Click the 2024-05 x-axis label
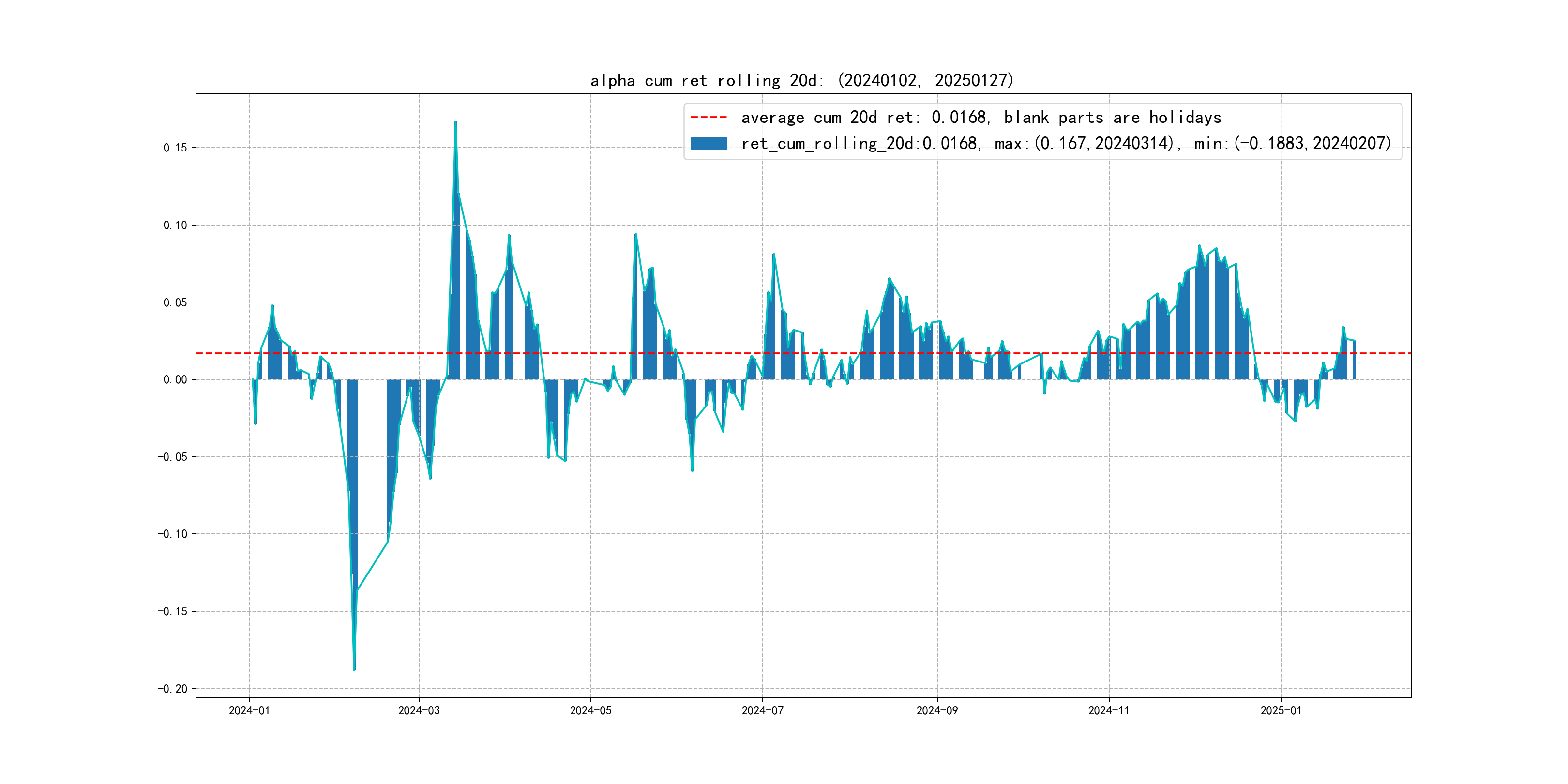Screen dimensions: 1568x784 point(590,710)
